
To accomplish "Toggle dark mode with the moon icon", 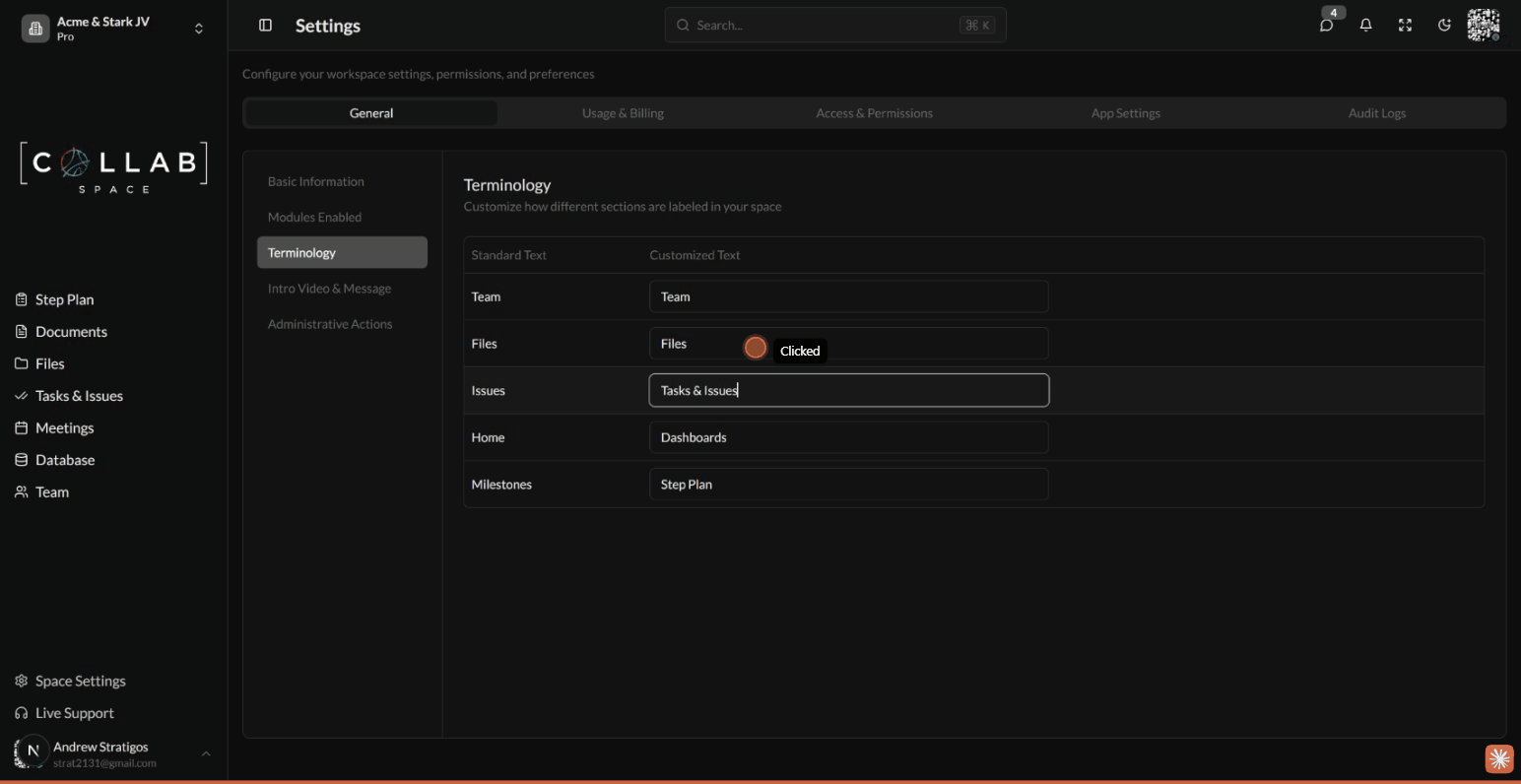I will click(x=1444, y=25).
